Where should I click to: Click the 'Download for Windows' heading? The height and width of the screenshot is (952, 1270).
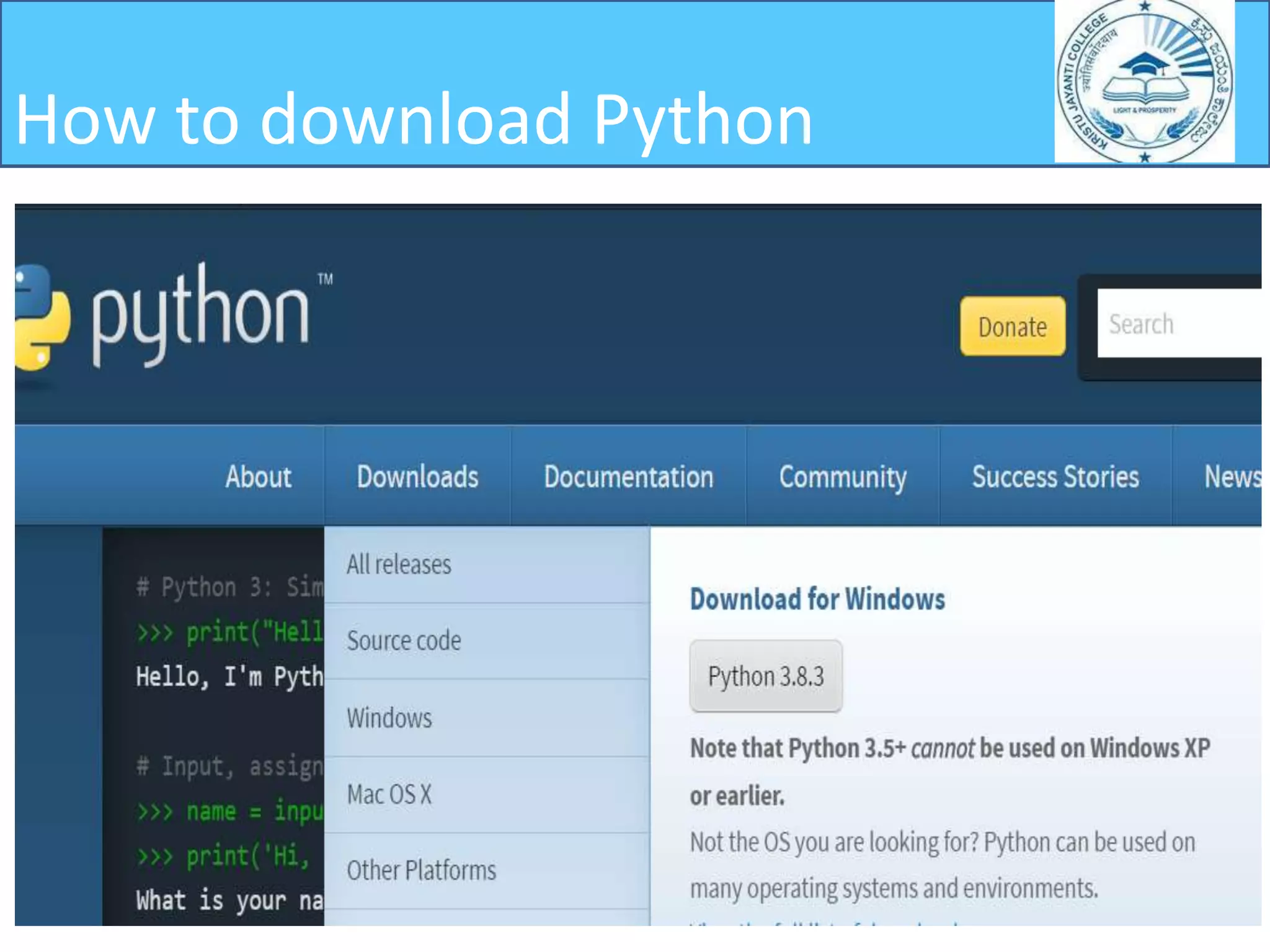click(x=817, y=599)
